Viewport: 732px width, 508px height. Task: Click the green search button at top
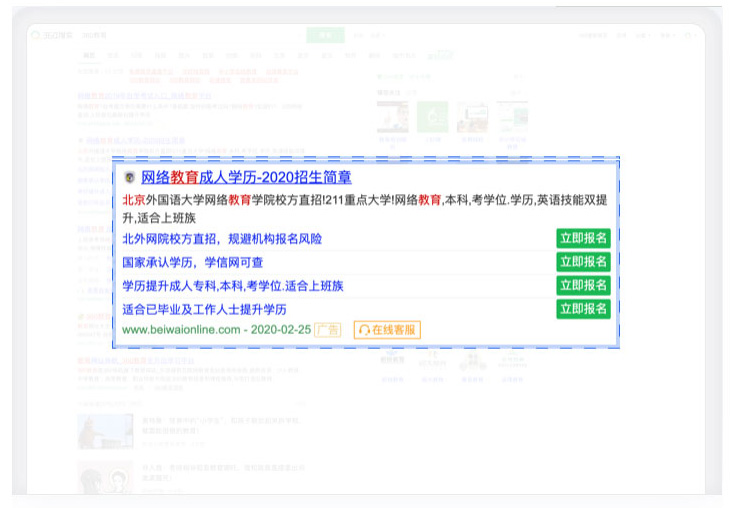(x=325, y=35)
